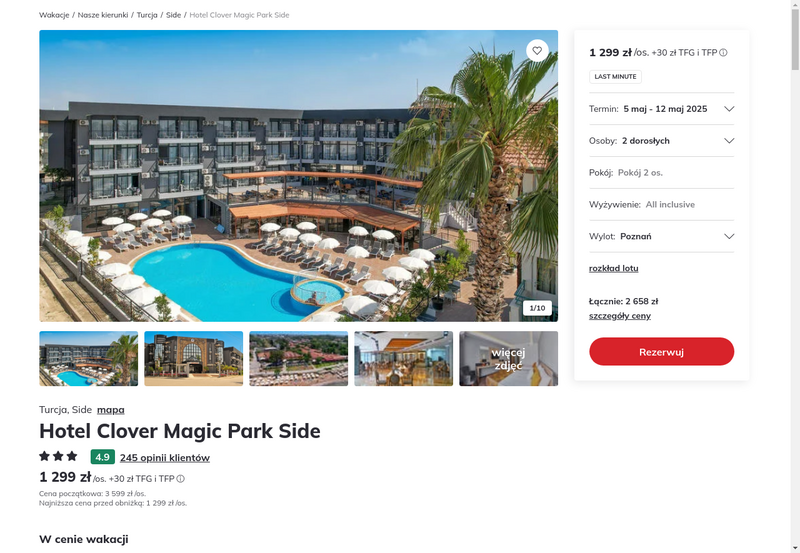Select hotel facade thumbnail photo
Image resolution: width=800 pixels, height=553 pixels.
pos(193,359)
